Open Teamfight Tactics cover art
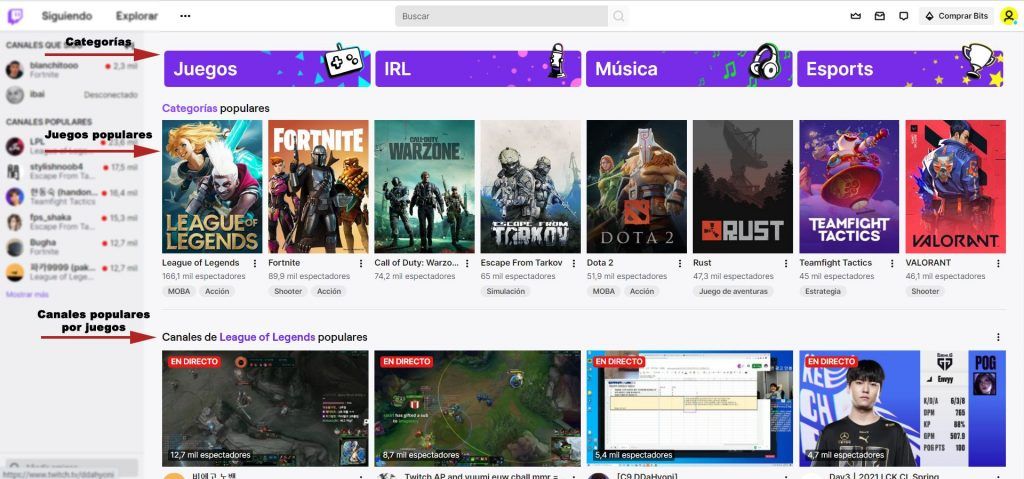 coord(849,187)
